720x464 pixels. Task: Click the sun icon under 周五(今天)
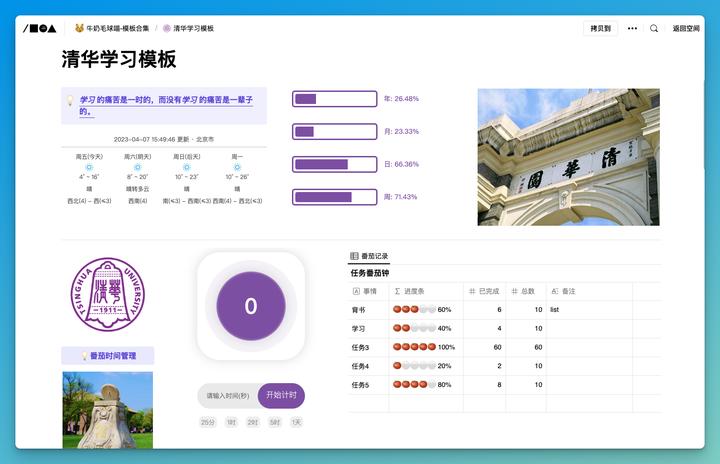(89, 167)
